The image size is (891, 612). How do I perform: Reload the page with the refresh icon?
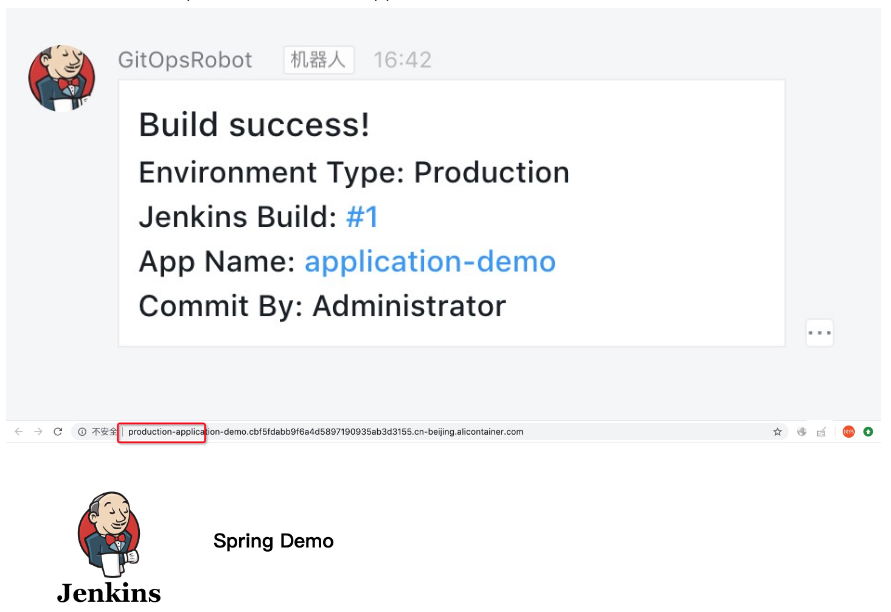[x=57, y=432]
